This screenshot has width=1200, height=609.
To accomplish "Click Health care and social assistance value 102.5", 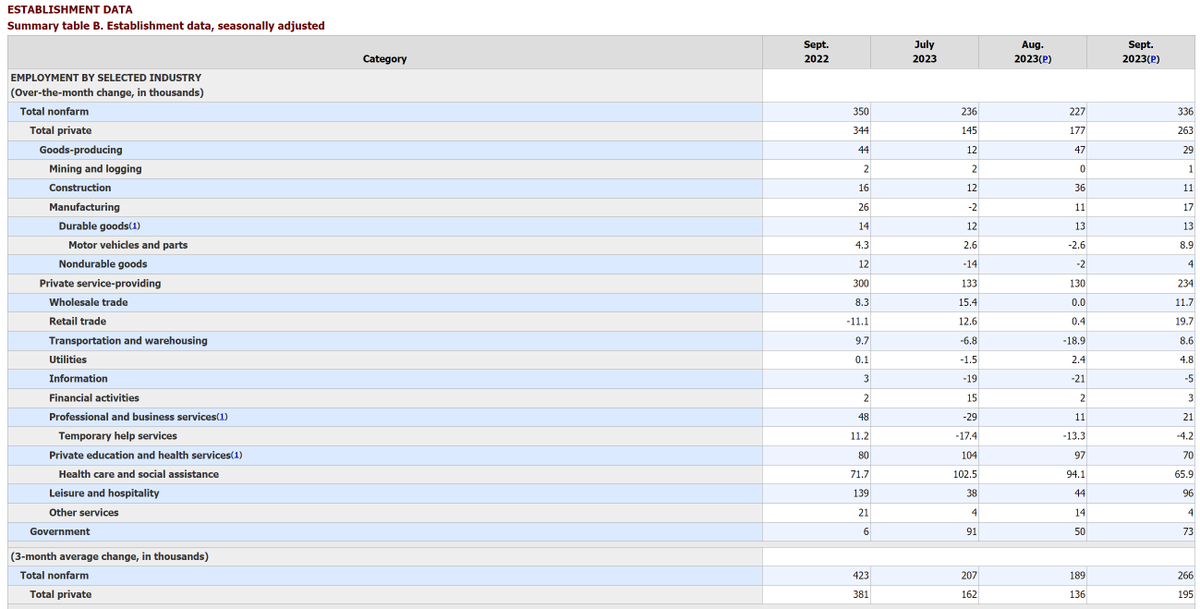I will point(965,474).
